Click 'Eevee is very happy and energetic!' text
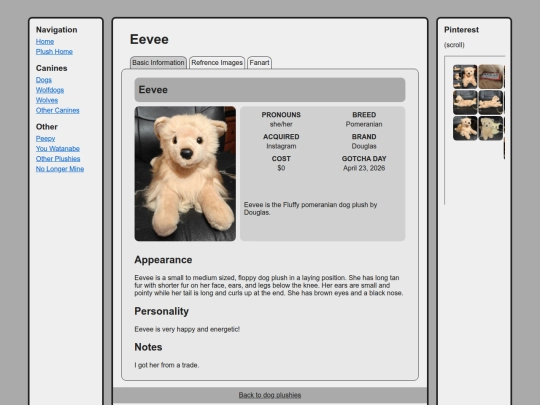 187,329
